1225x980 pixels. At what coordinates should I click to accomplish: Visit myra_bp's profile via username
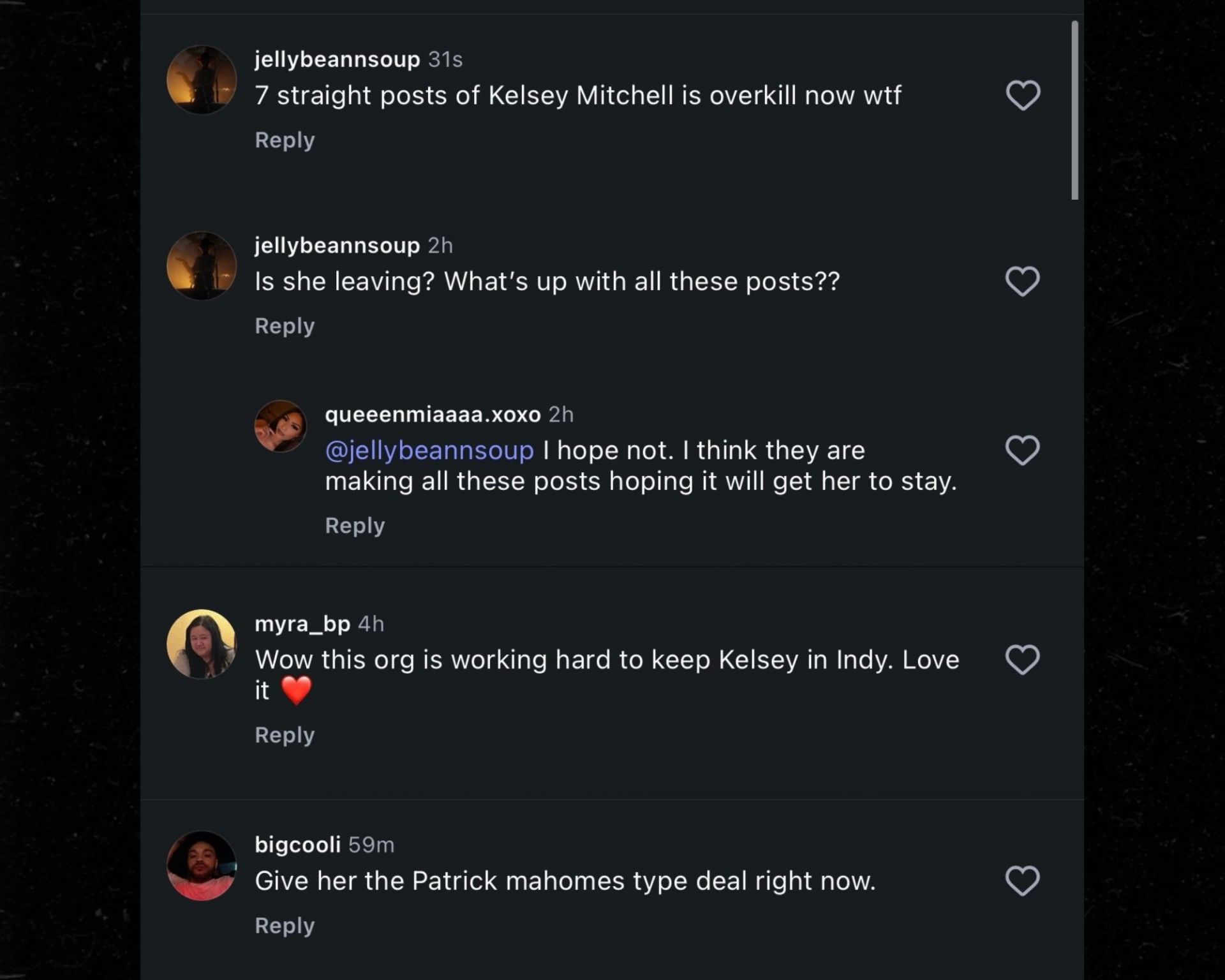coord(302,623)
